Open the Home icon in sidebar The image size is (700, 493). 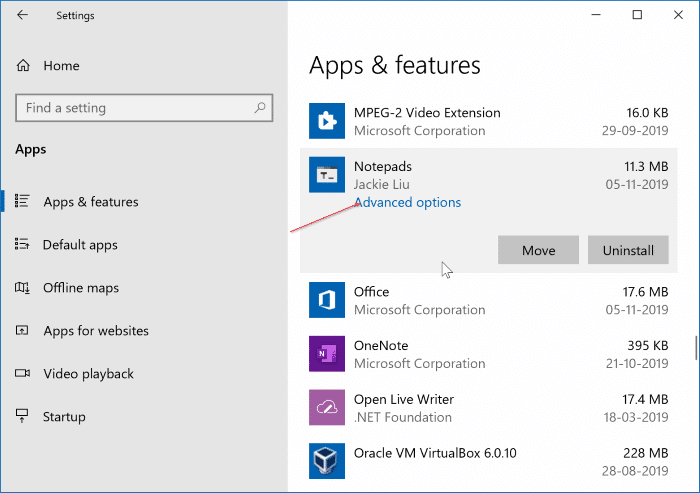click(23, 66)
